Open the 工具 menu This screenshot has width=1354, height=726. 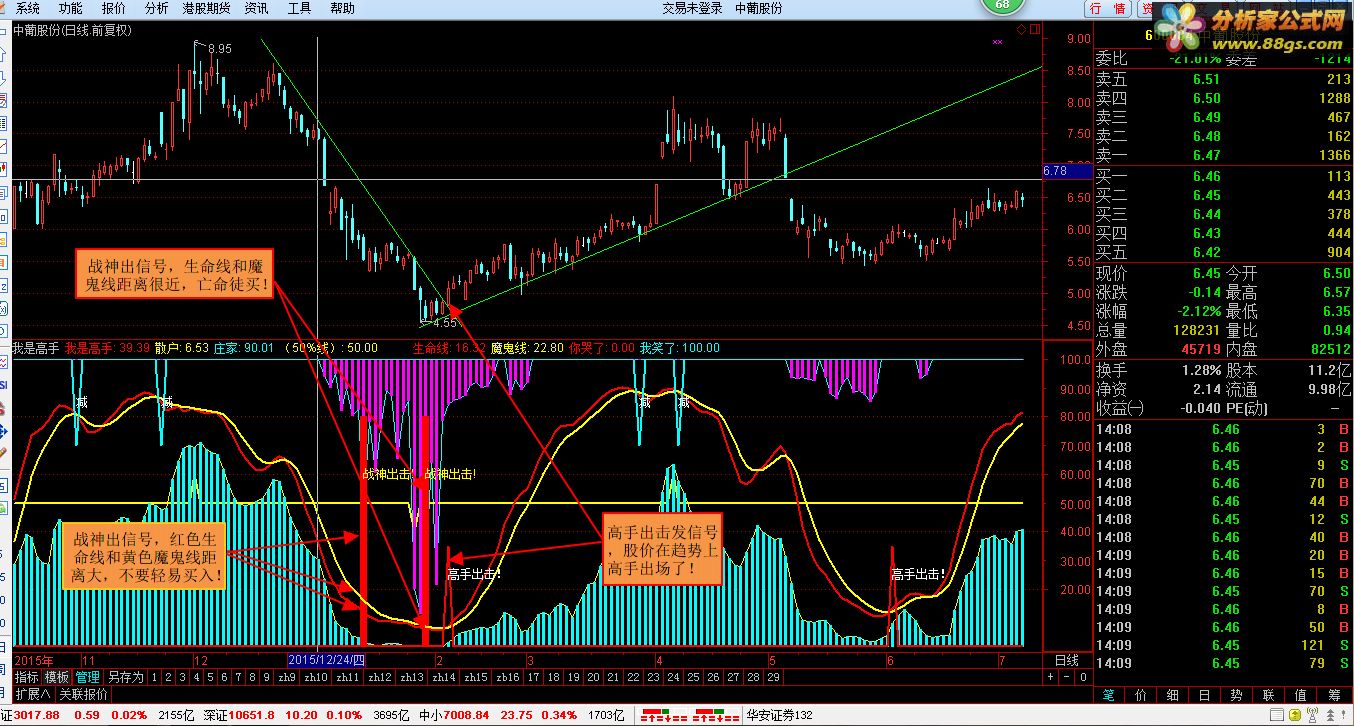pos(299,8)
